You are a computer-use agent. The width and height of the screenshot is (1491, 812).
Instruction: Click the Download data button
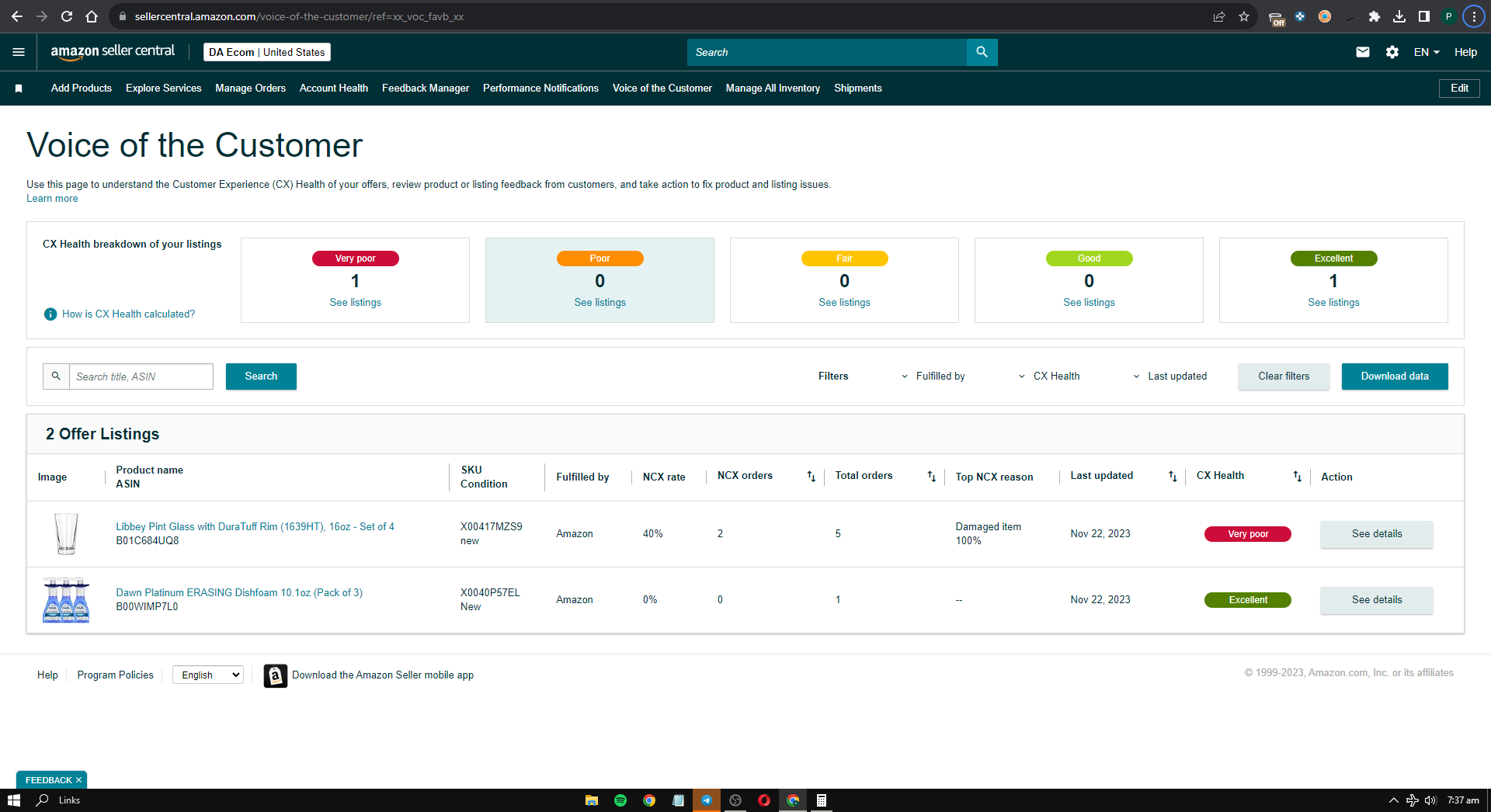pyautogui.click(x=1395, y=377)
